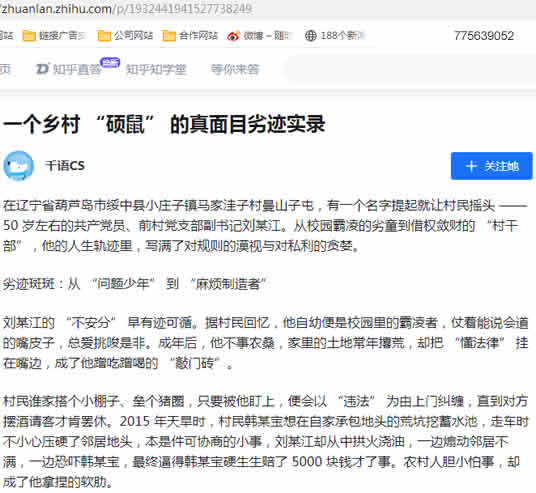Click the 775639052 bookmark text
536x493 pixels.
tap(484, 36)
